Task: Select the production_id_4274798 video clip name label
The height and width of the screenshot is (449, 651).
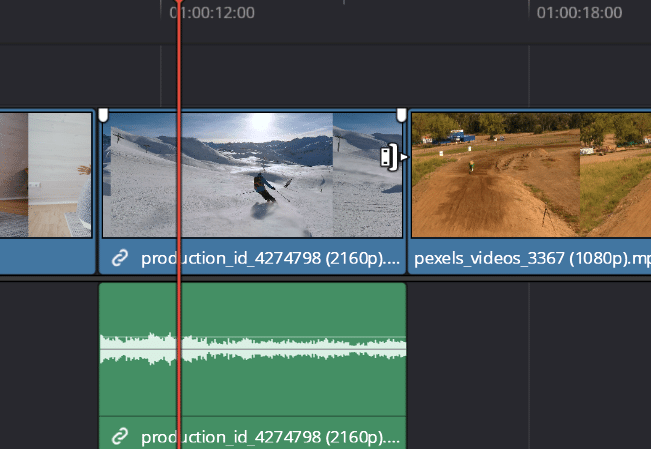Action: tap(270, 258)
